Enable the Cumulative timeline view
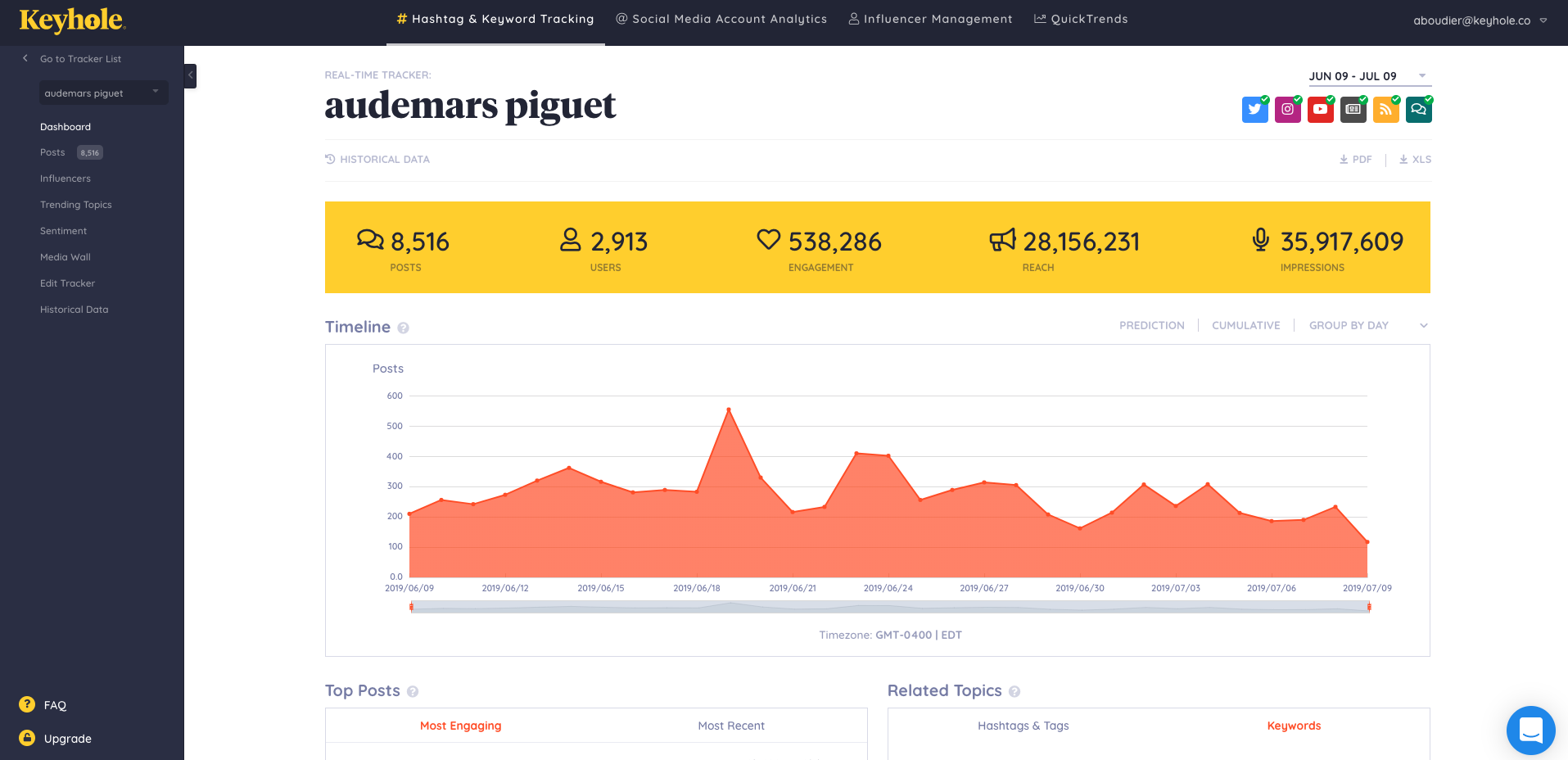Image resolution: width=1568 pixels, height=760 pixels. (1245, 325)
